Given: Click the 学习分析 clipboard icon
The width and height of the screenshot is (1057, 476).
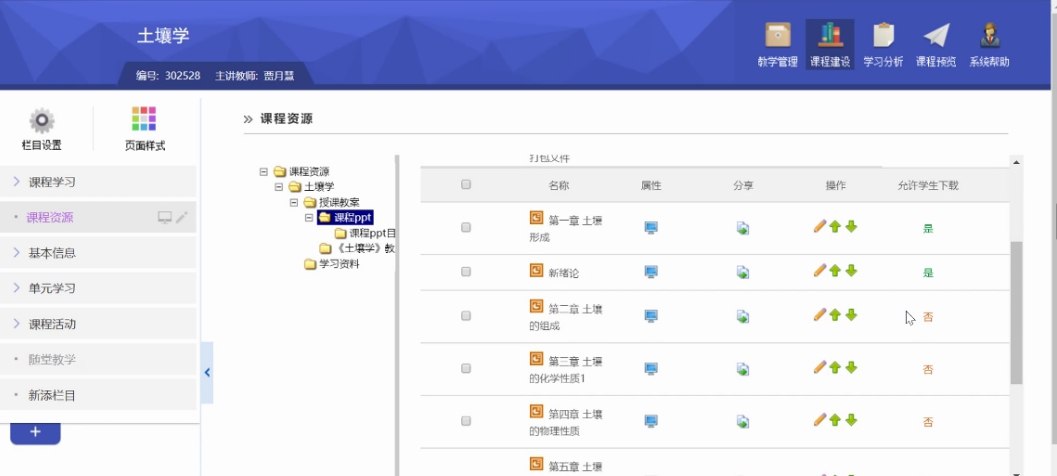Looking at the screenshot, I should tap(882, 36).
